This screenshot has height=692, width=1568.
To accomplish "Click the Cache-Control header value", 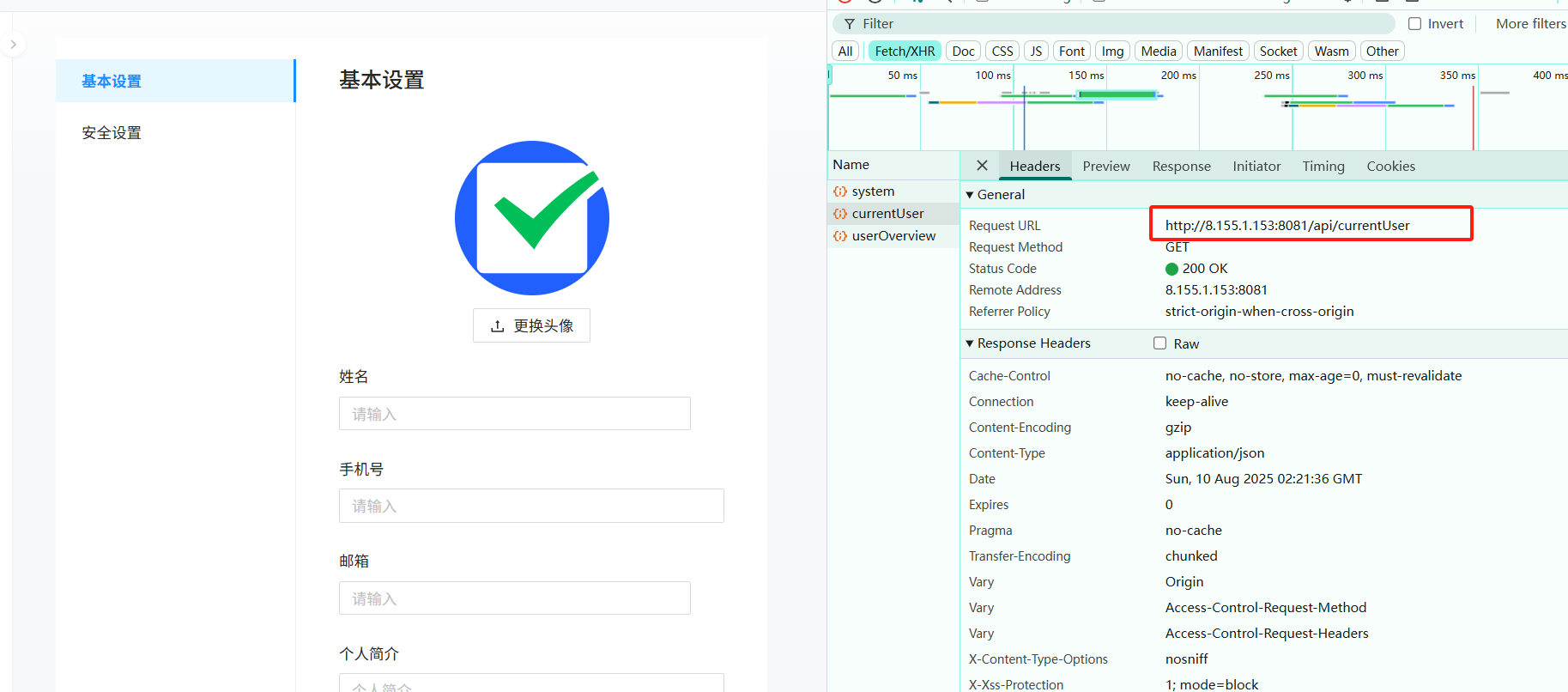I will click(x=1313, y=376).
